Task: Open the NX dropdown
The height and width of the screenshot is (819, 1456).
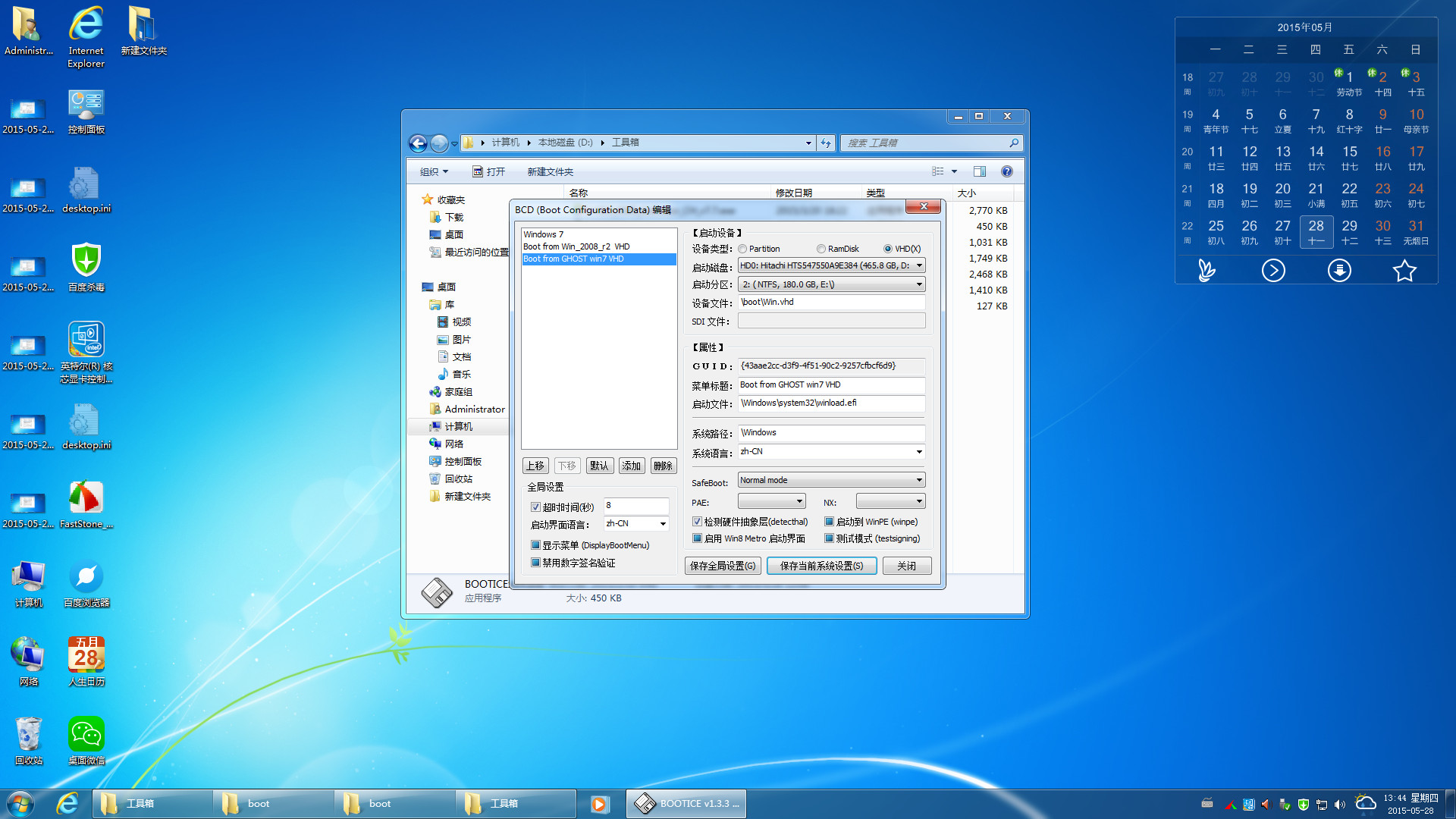Action: point(890,501)
